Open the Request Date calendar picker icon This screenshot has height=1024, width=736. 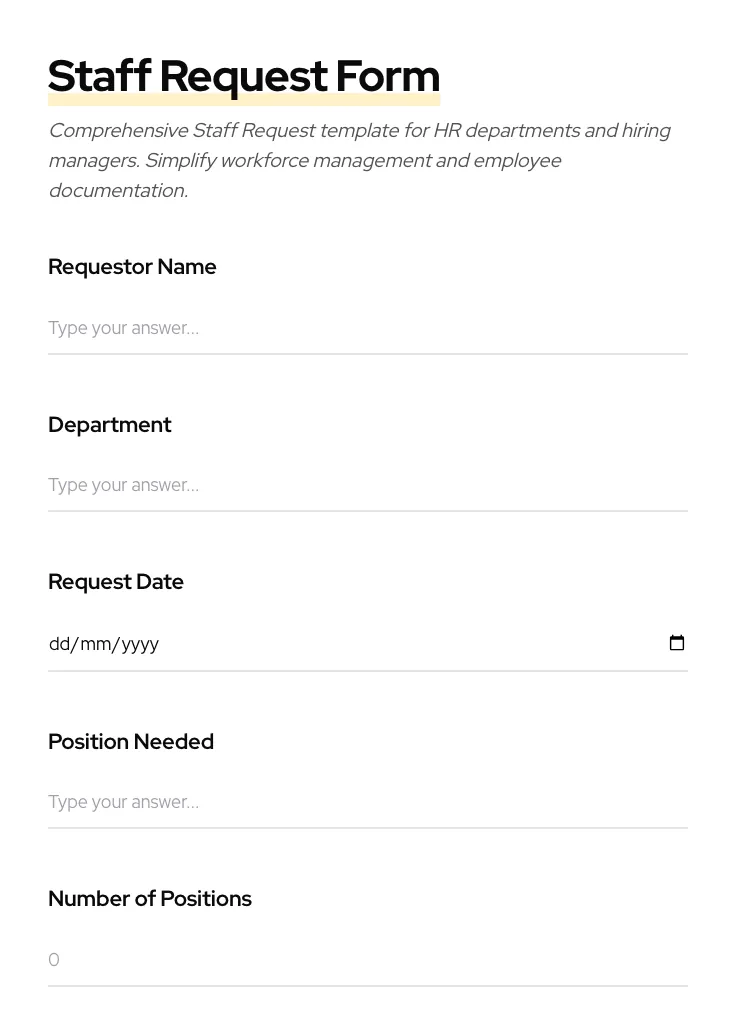677,643
